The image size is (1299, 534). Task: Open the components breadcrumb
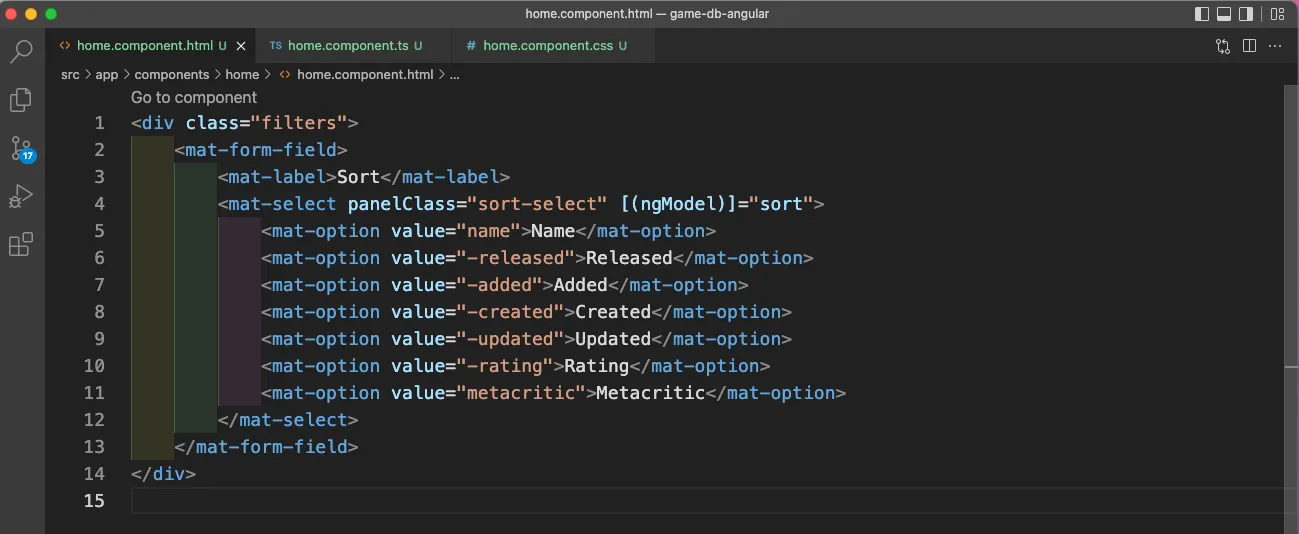[x=172, y=74]
